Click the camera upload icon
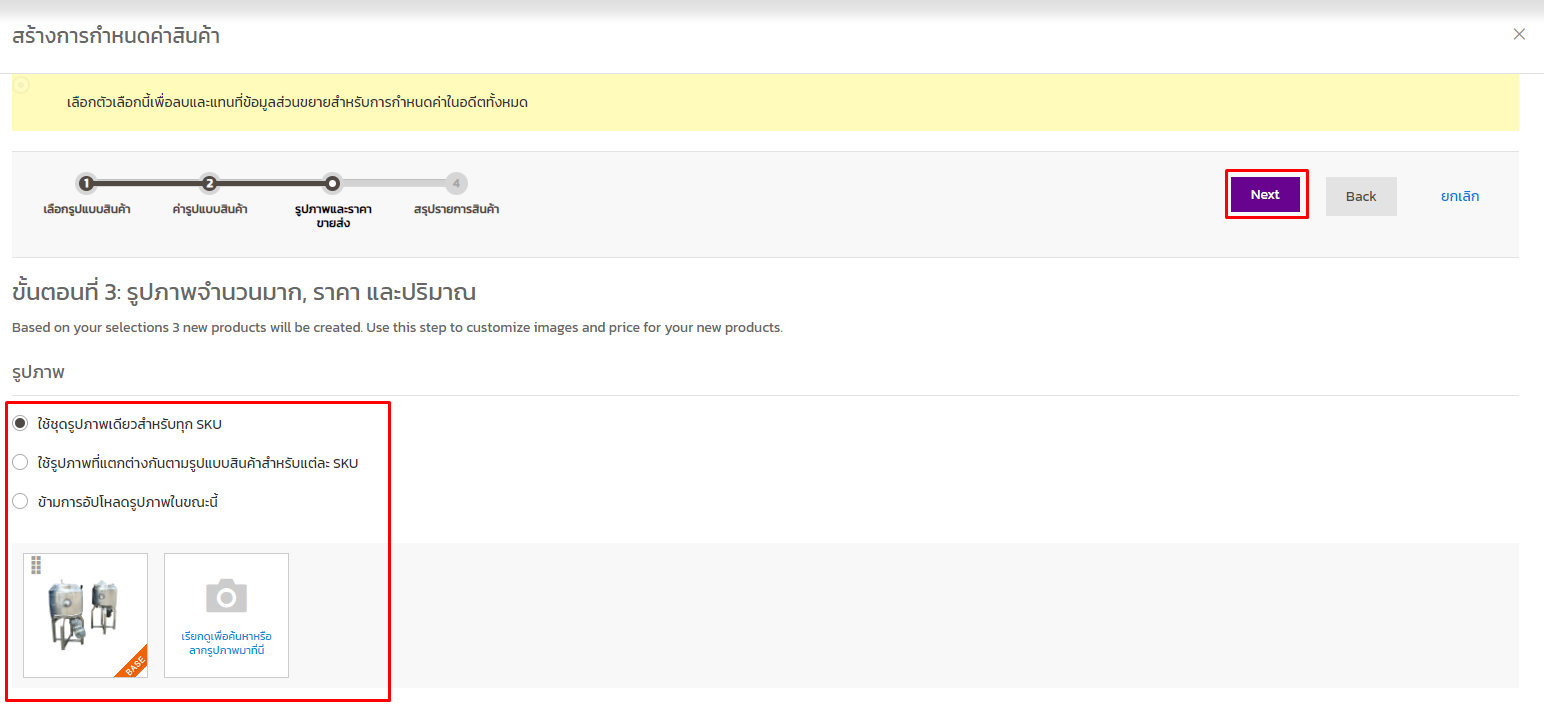The image size is (1544, 717). (x=226, y=596)
